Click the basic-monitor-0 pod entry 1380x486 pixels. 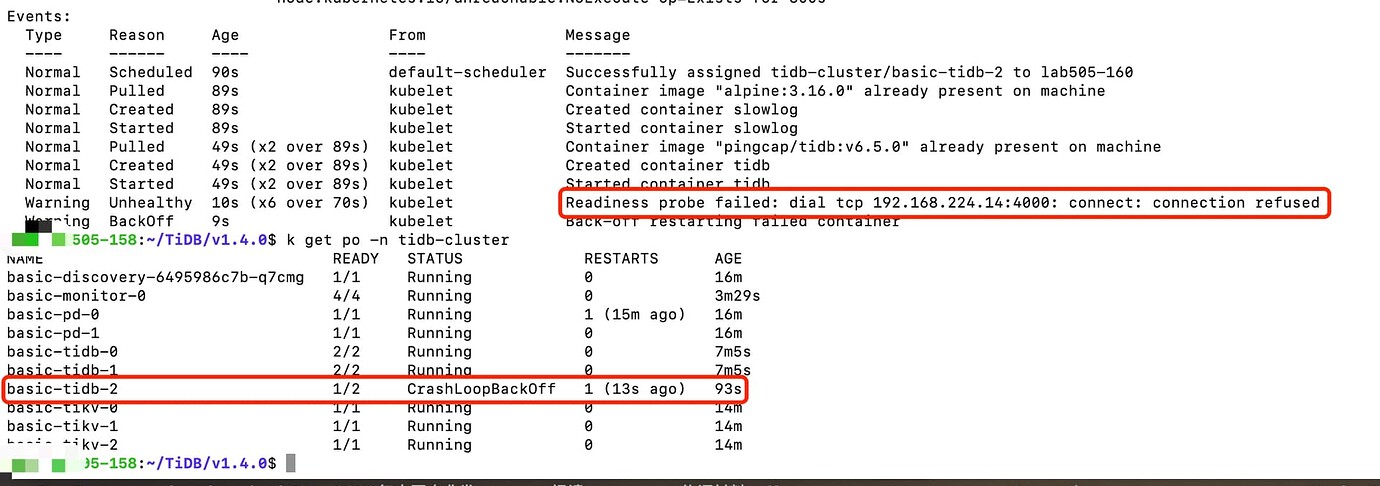pos(76,296)
